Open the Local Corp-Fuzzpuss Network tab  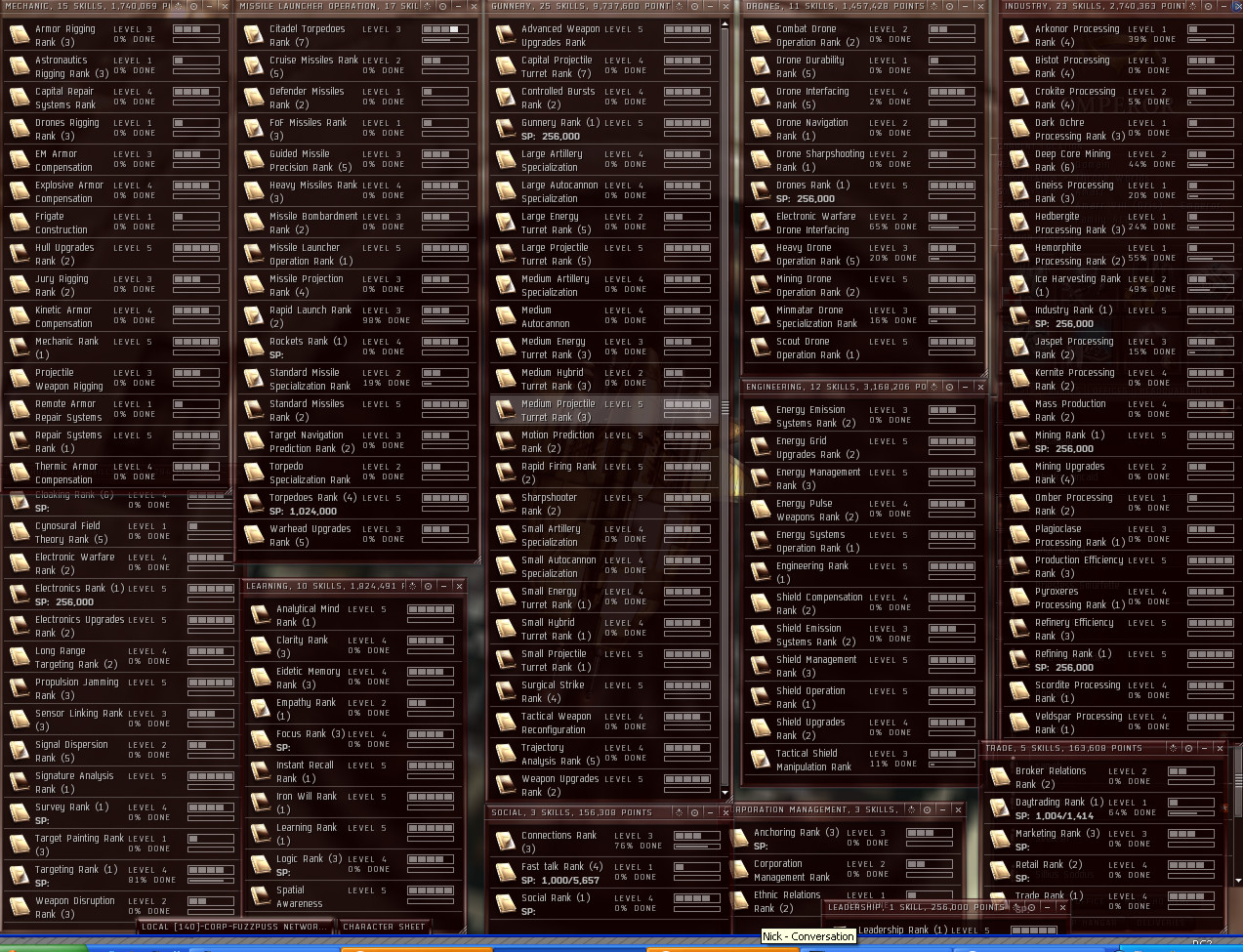[x=233, y=927]
